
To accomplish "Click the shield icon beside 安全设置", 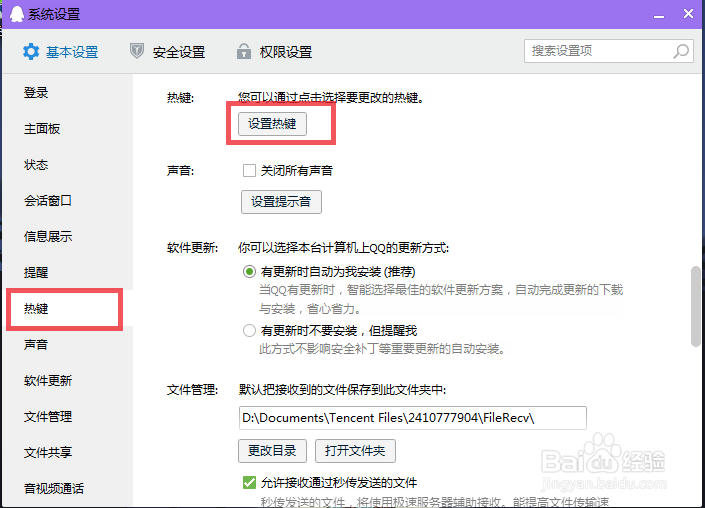I will click(137, 51).
